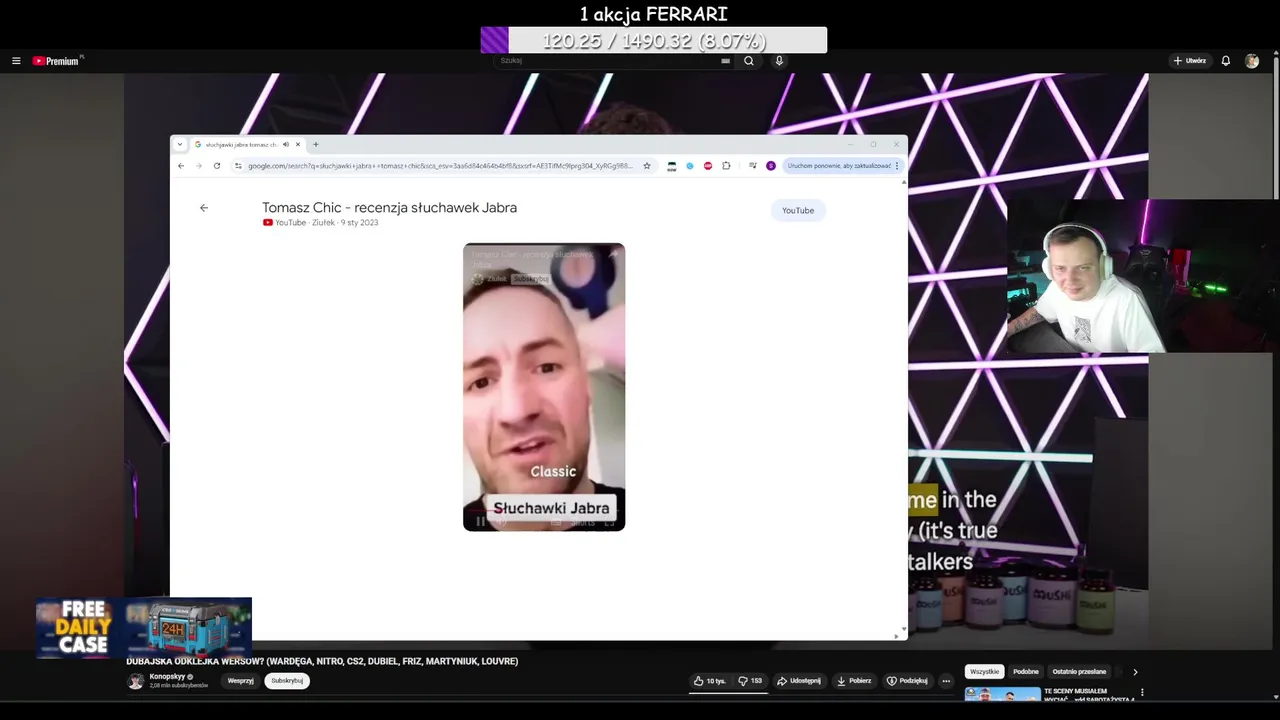This screenshot has width=1280, height=720.
Task: Go forward in the embedded Chrome browser
Action: coord(198,166)
